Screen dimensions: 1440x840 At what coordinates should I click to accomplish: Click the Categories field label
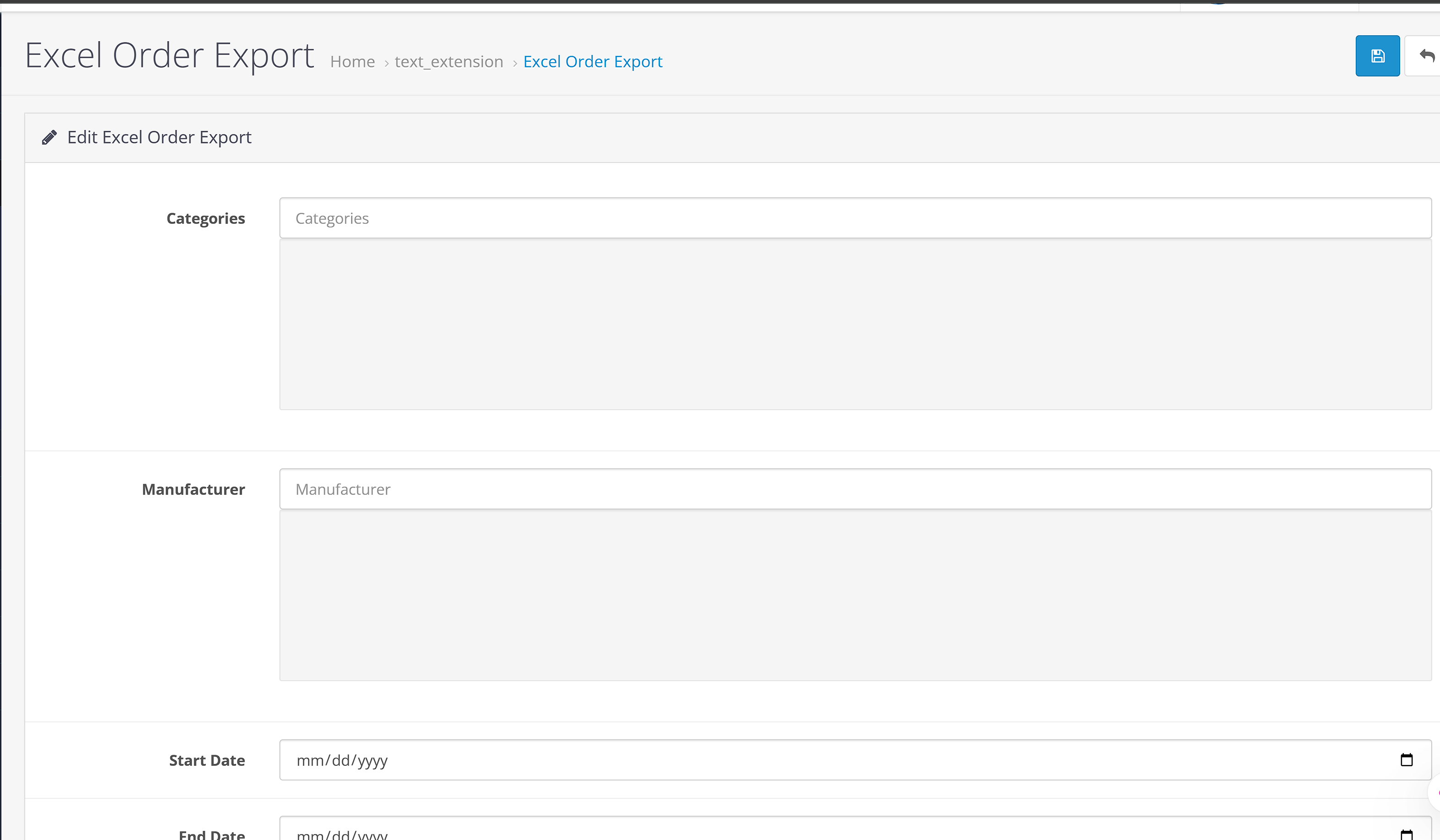point(205,219)
